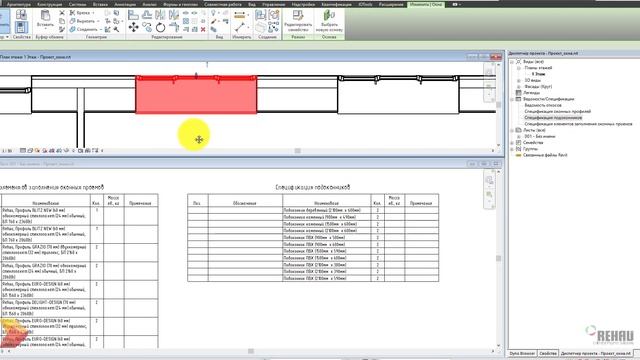The width and height of the screenshot is (640, 360).
Task: Click the Спецификация подоконников table title
Action: [313, 187]
